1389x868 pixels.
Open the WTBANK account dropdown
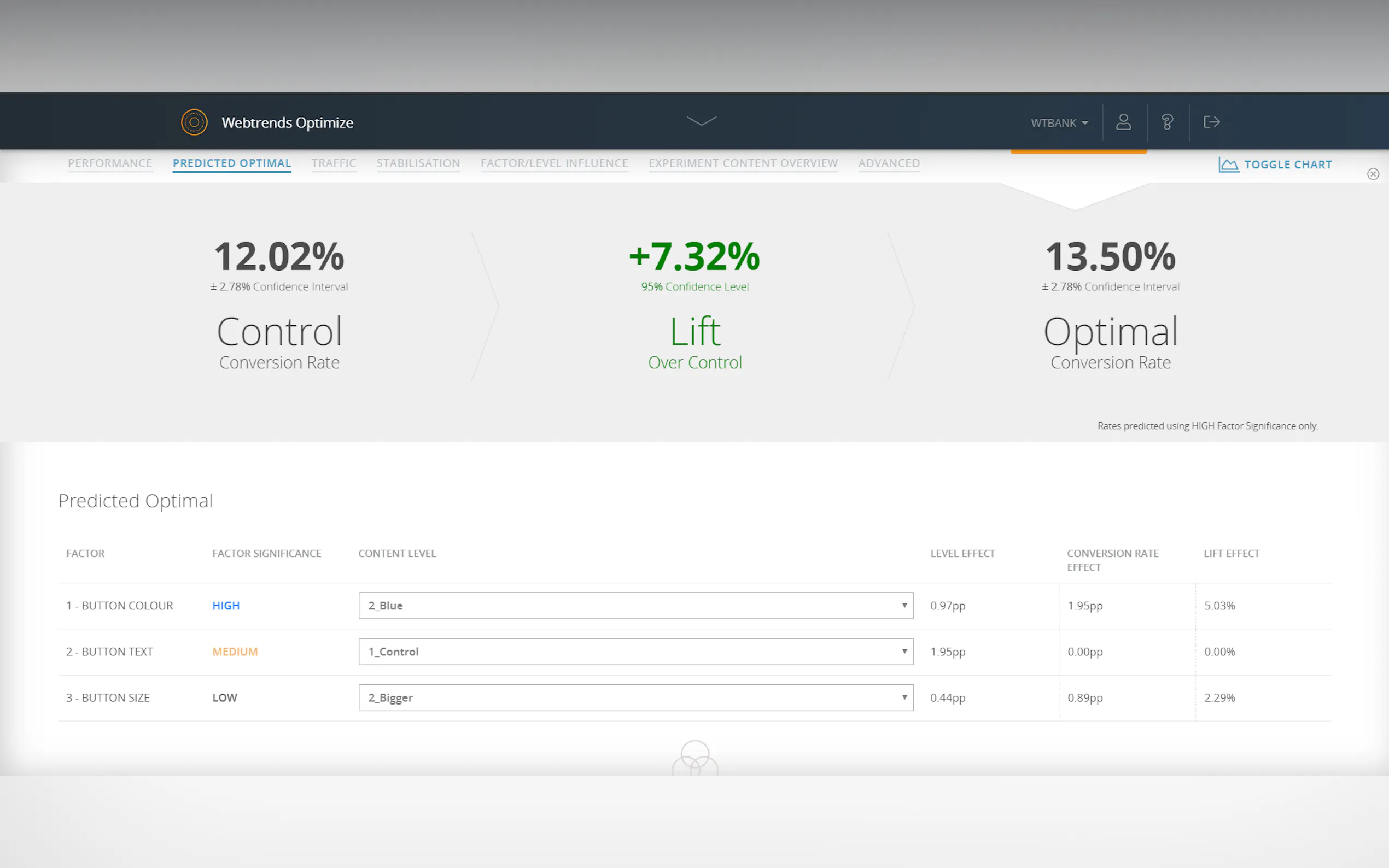[x=1059, y=123]
